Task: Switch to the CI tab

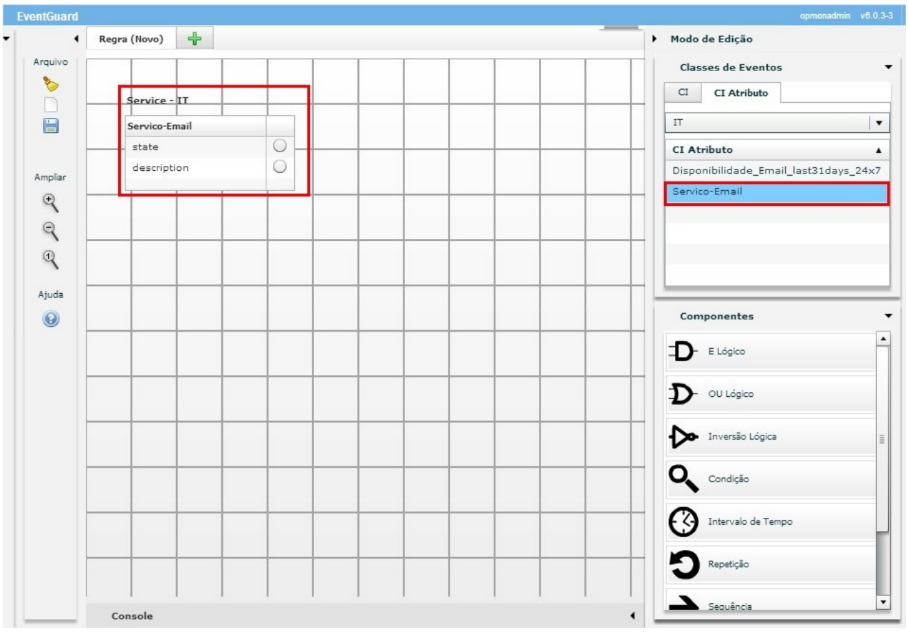Action: coord(683,92)
